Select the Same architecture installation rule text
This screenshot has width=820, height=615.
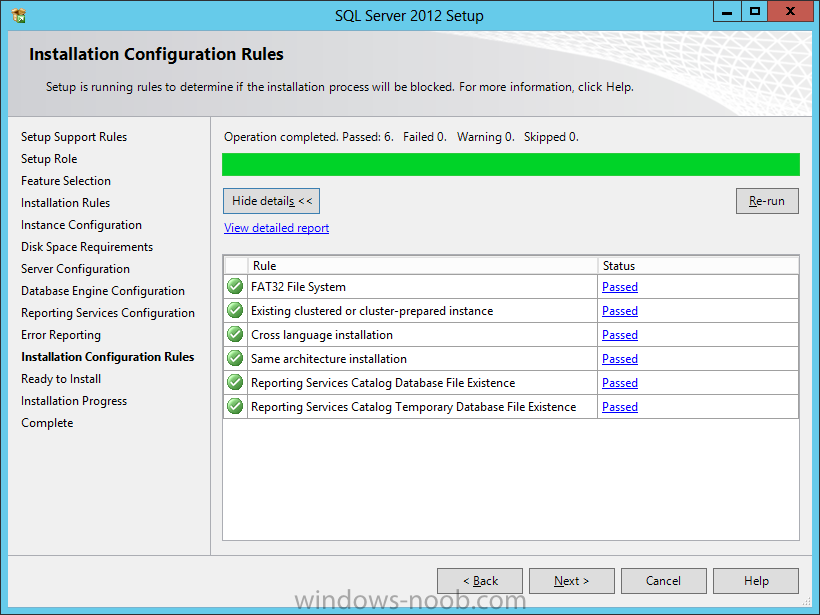pos(328,359)
